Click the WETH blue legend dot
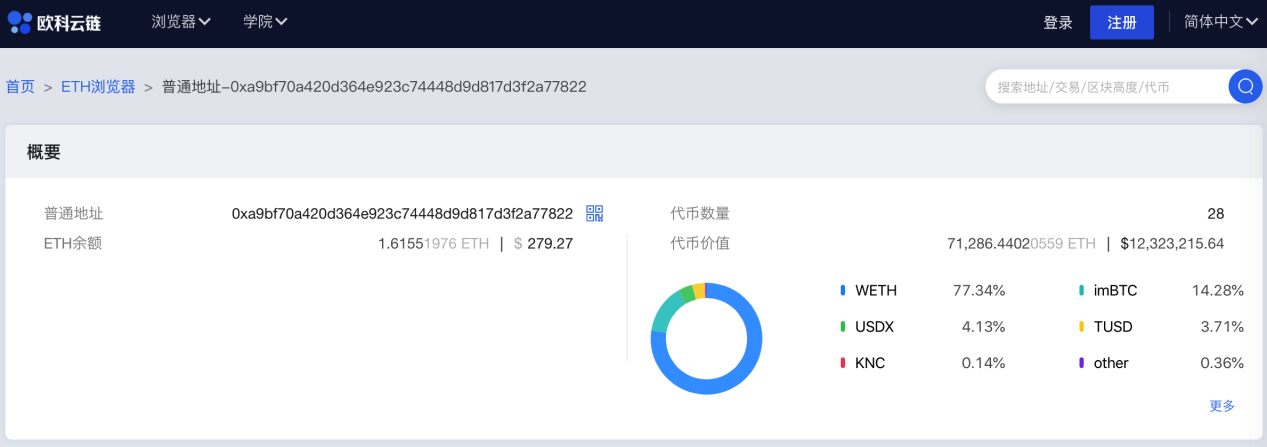This screenshot has width=1267, height=447. [x=843, y=291]
